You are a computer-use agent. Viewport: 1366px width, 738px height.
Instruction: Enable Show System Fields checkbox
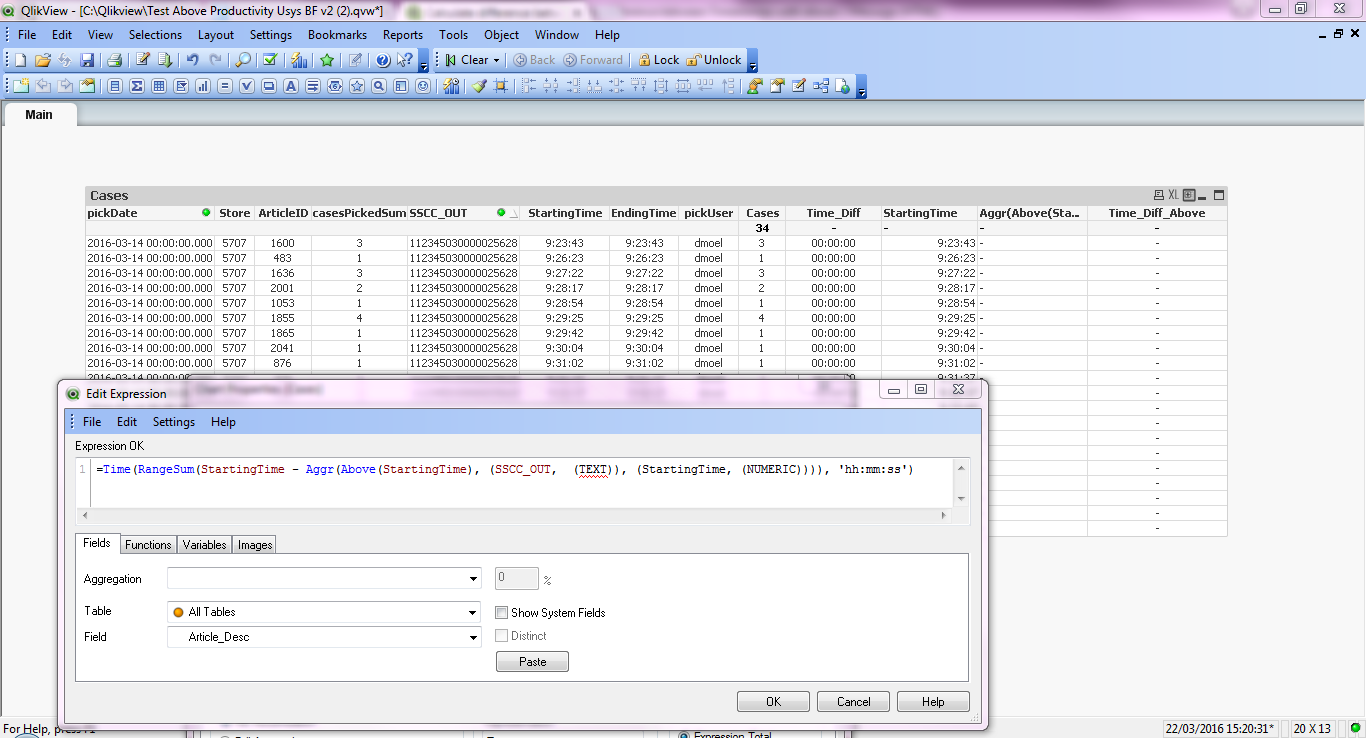pos(502,612)
